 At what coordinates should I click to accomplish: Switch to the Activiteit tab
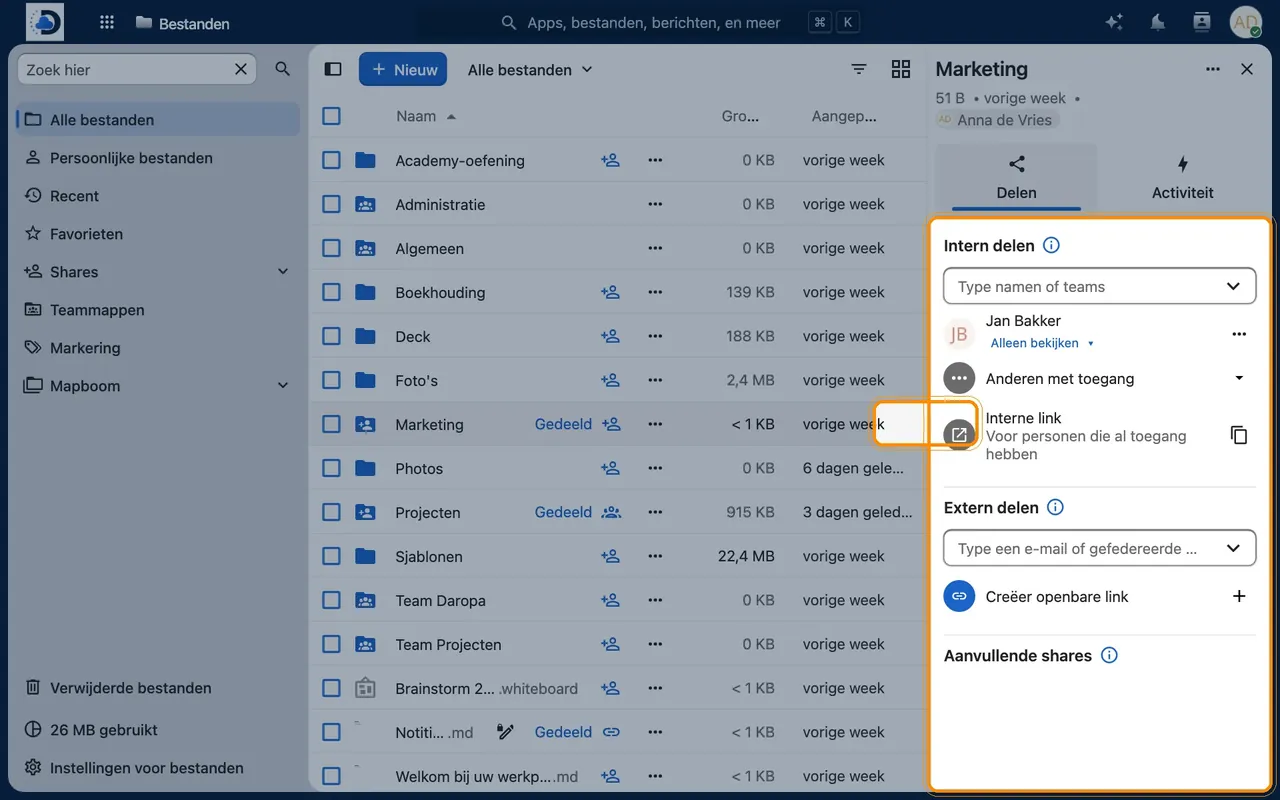[1183, 178]
